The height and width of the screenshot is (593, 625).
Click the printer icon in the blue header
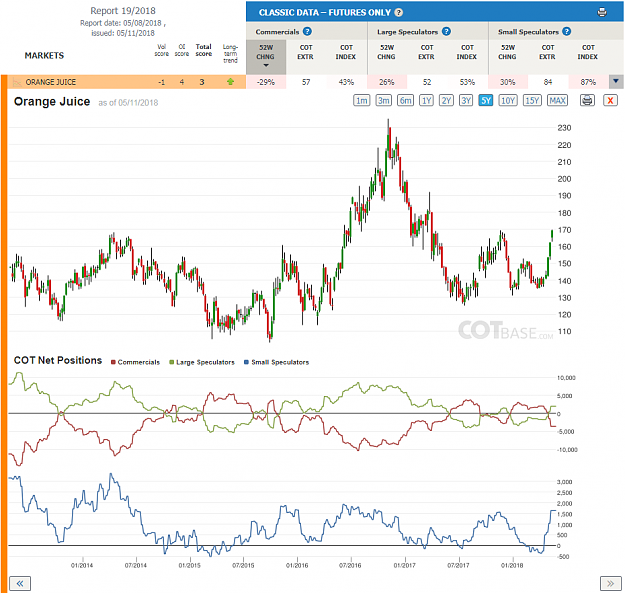pyautogui.click(x=602, y=12)
